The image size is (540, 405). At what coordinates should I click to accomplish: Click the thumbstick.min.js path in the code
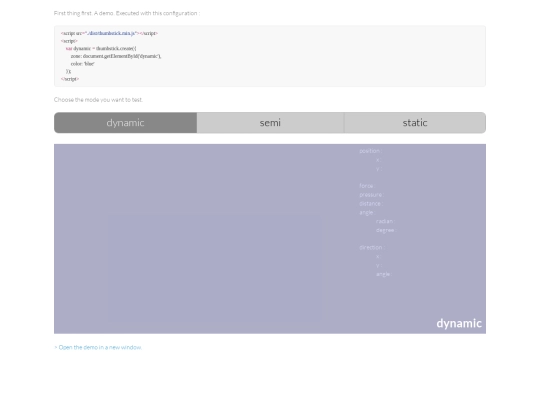111,33
